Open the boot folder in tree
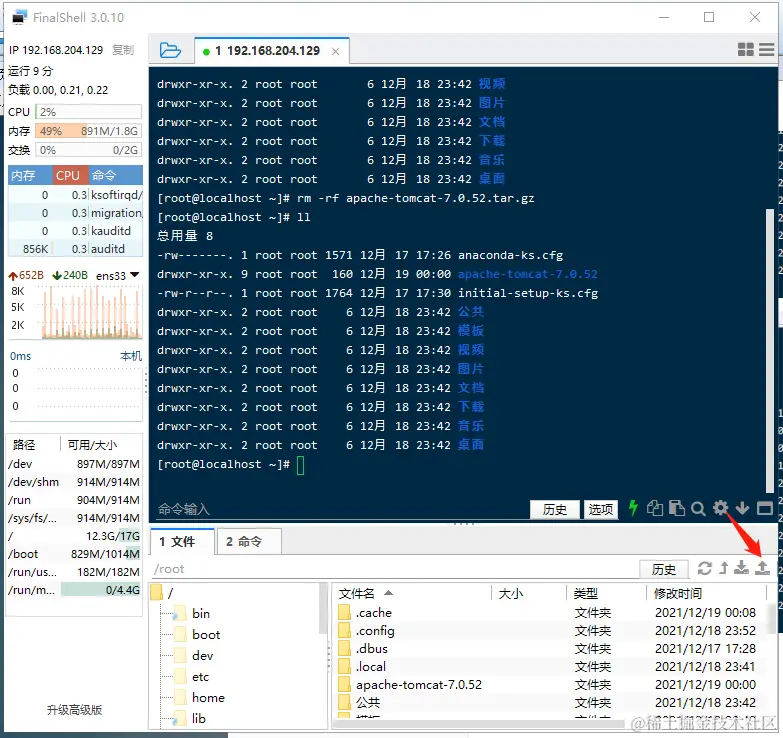Viewport: 783px width, 738px height. coord(206,635)
